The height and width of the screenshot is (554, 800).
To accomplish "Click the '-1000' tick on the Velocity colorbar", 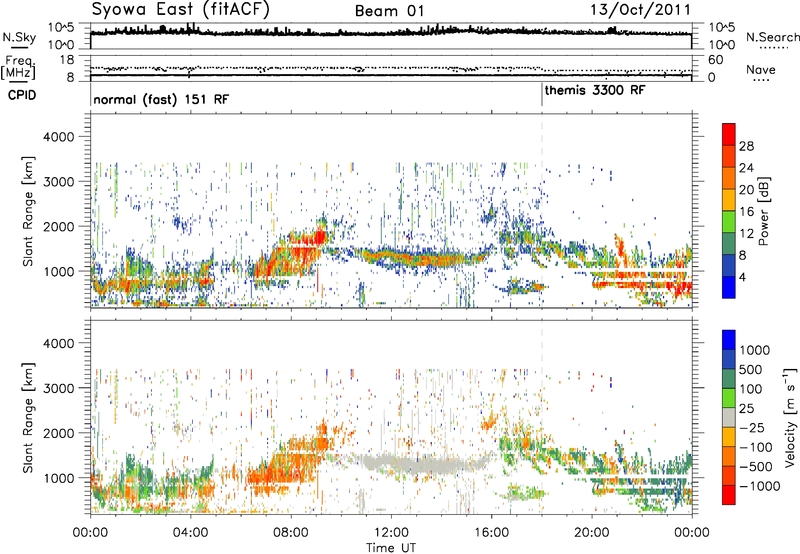I will 760,486.
